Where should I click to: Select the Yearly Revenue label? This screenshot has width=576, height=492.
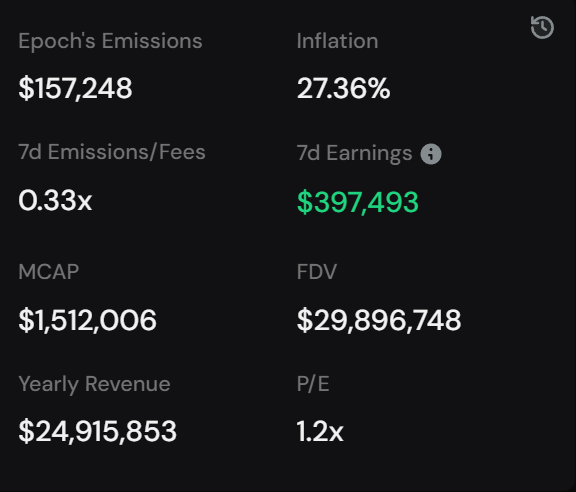point(94,384)
